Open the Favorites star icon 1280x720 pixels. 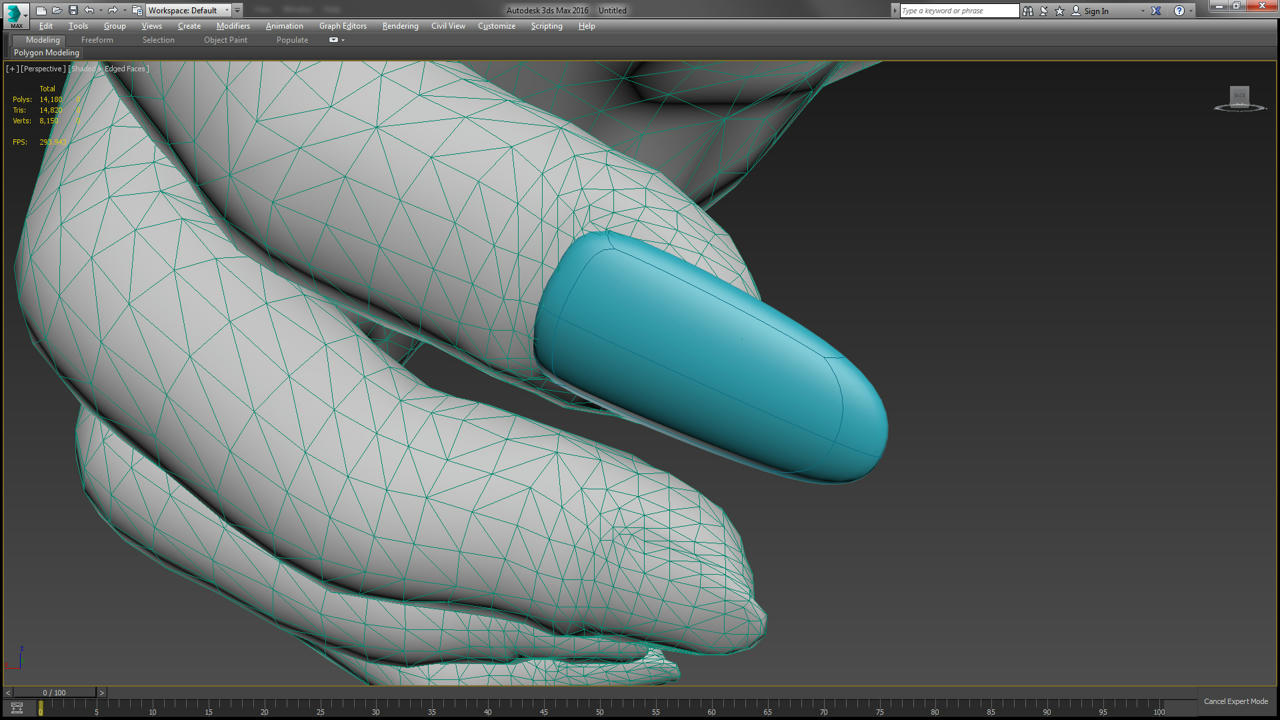(x=1060, y=10)
